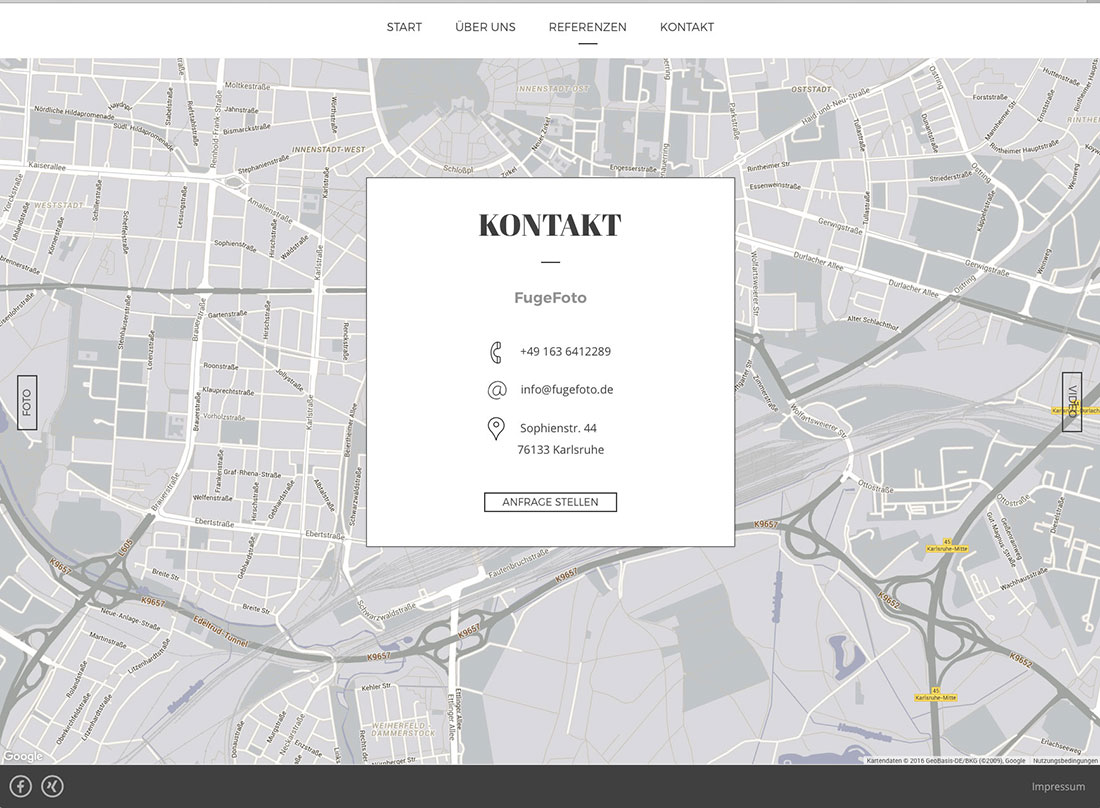Go to the START page

[x=404, y=27]
